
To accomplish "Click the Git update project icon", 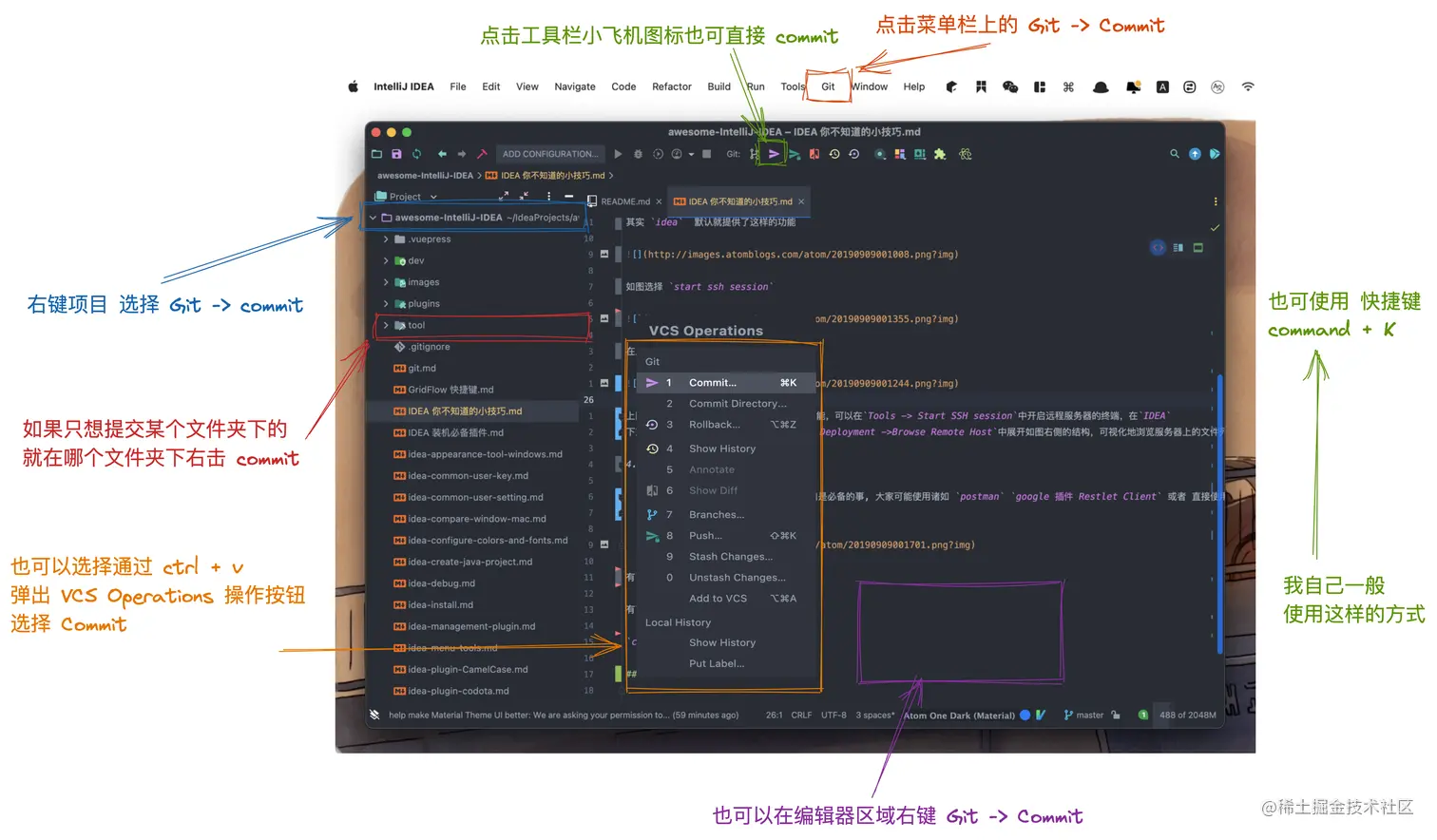I will [x=754, y=154].
